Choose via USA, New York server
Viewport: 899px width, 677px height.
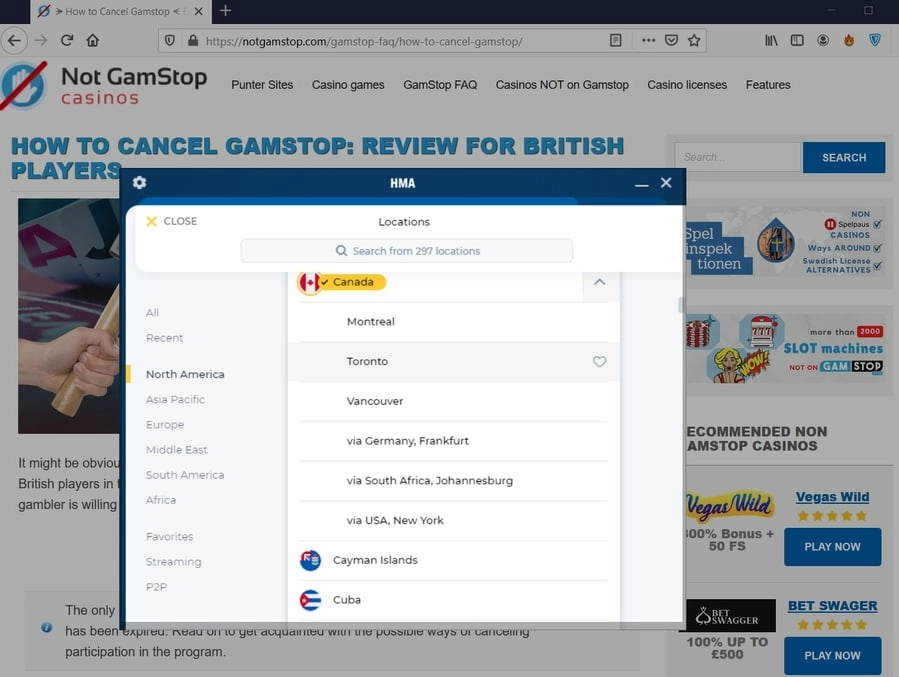[x=454, y=521]
